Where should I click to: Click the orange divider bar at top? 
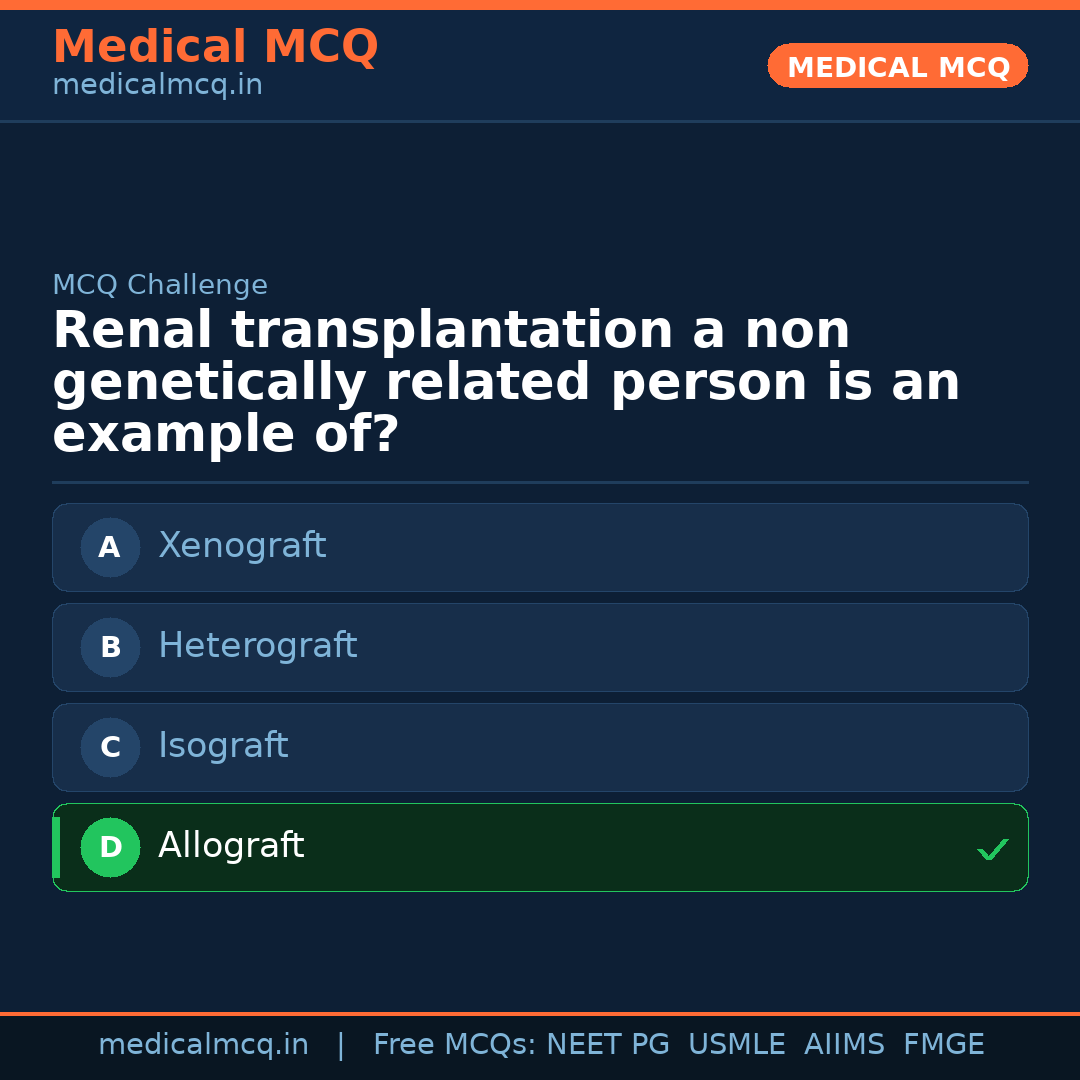540,5
